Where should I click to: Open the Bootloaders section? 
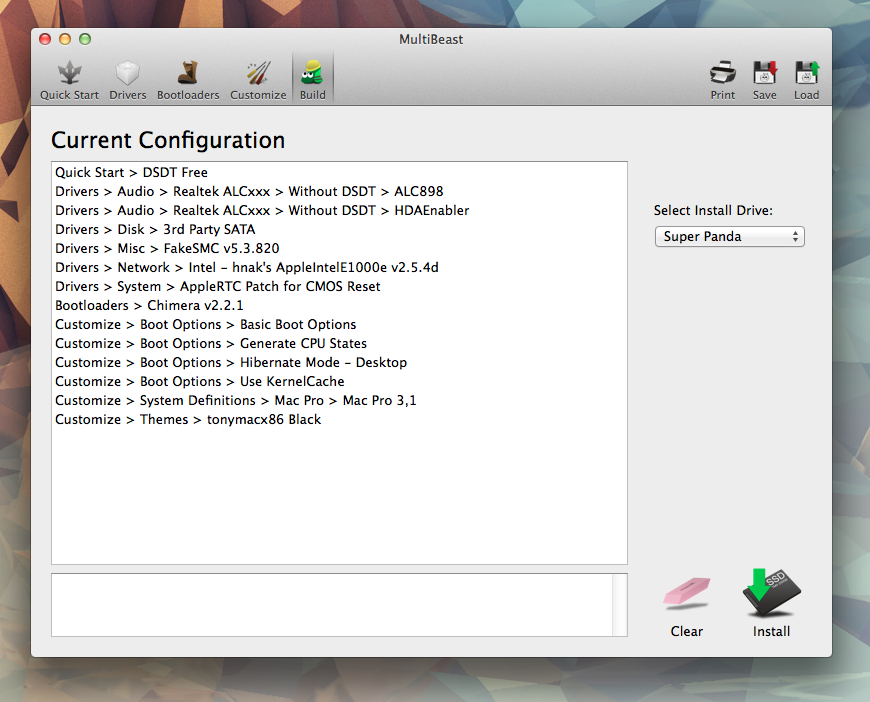188,75
